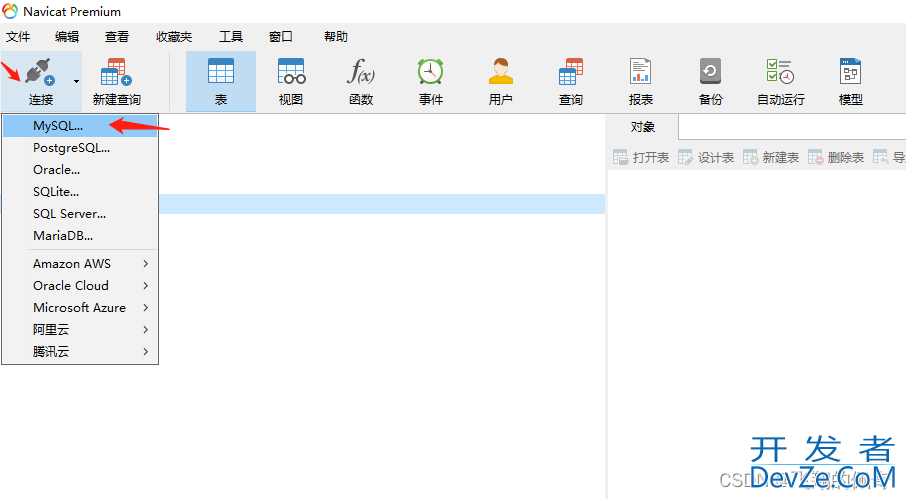Select SQLite... connection type
906x499 pixels.
(80, 192)
